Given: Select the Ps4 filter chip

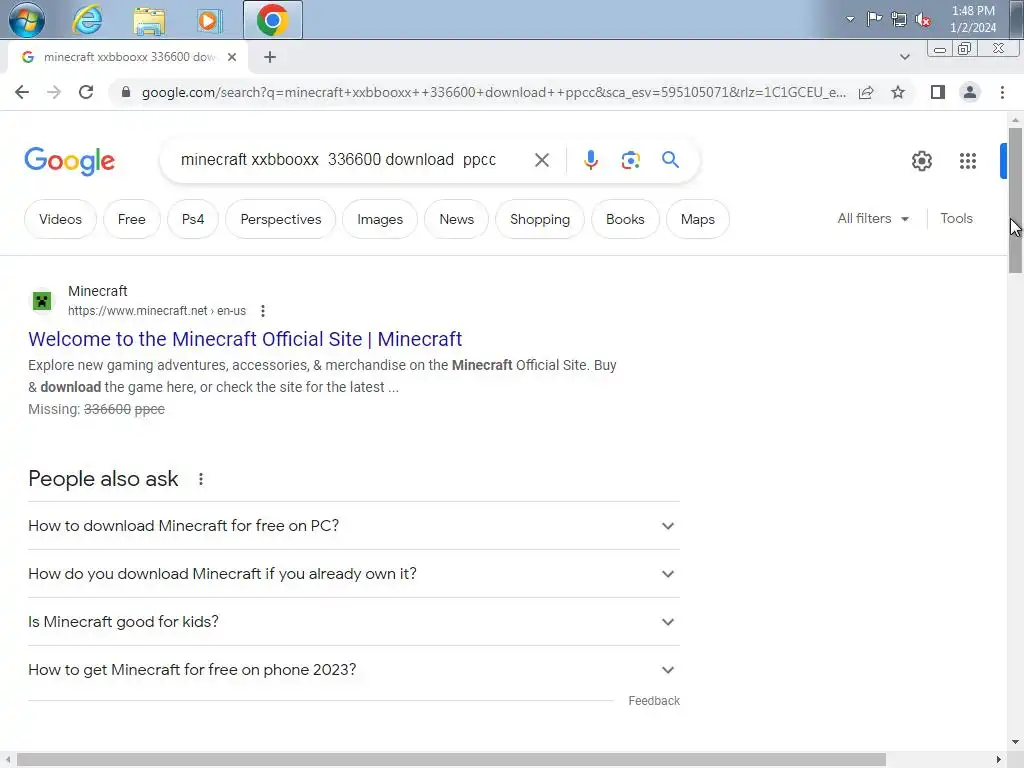Looking at the screenshot, I should 193,219.
